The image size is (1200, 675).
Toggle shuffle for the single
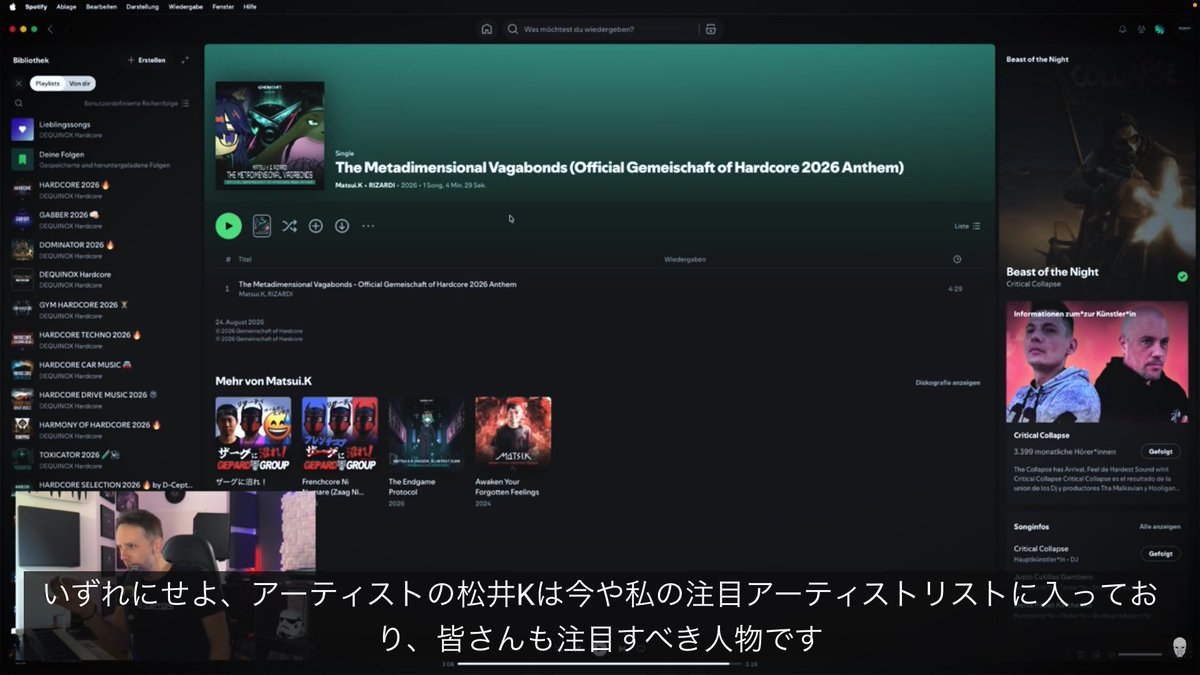289,226
